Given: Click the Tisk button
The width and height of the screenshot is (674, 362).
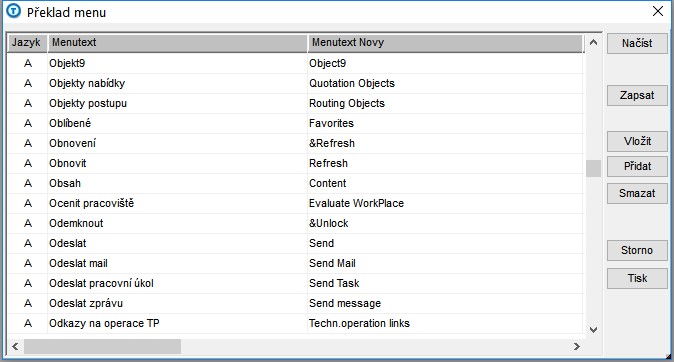Looking at the screenshot, I should (637, 279).
